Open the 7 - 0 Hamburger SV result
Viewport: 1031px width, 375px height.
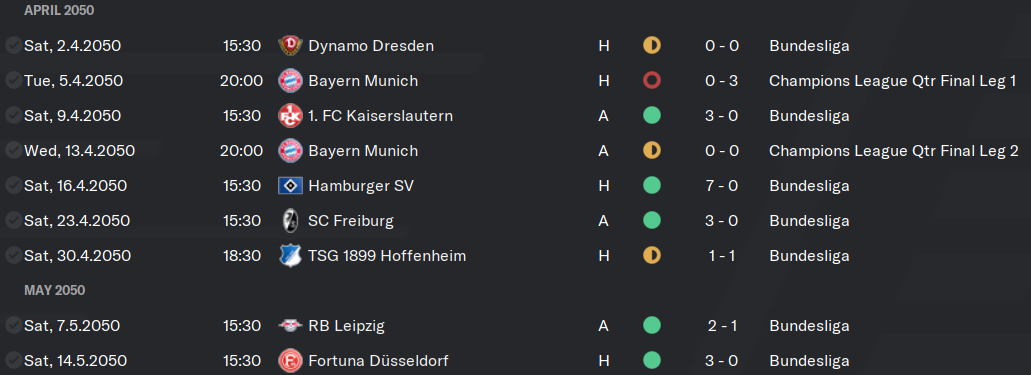point(721,186)
